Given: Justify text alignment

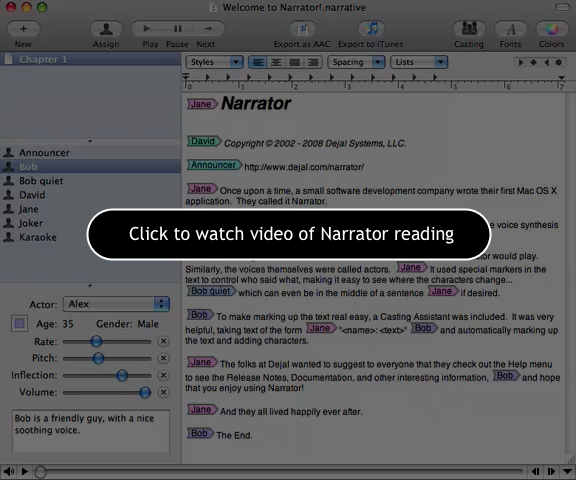Looking at the screenshot, I should click(x=295, y=62).
